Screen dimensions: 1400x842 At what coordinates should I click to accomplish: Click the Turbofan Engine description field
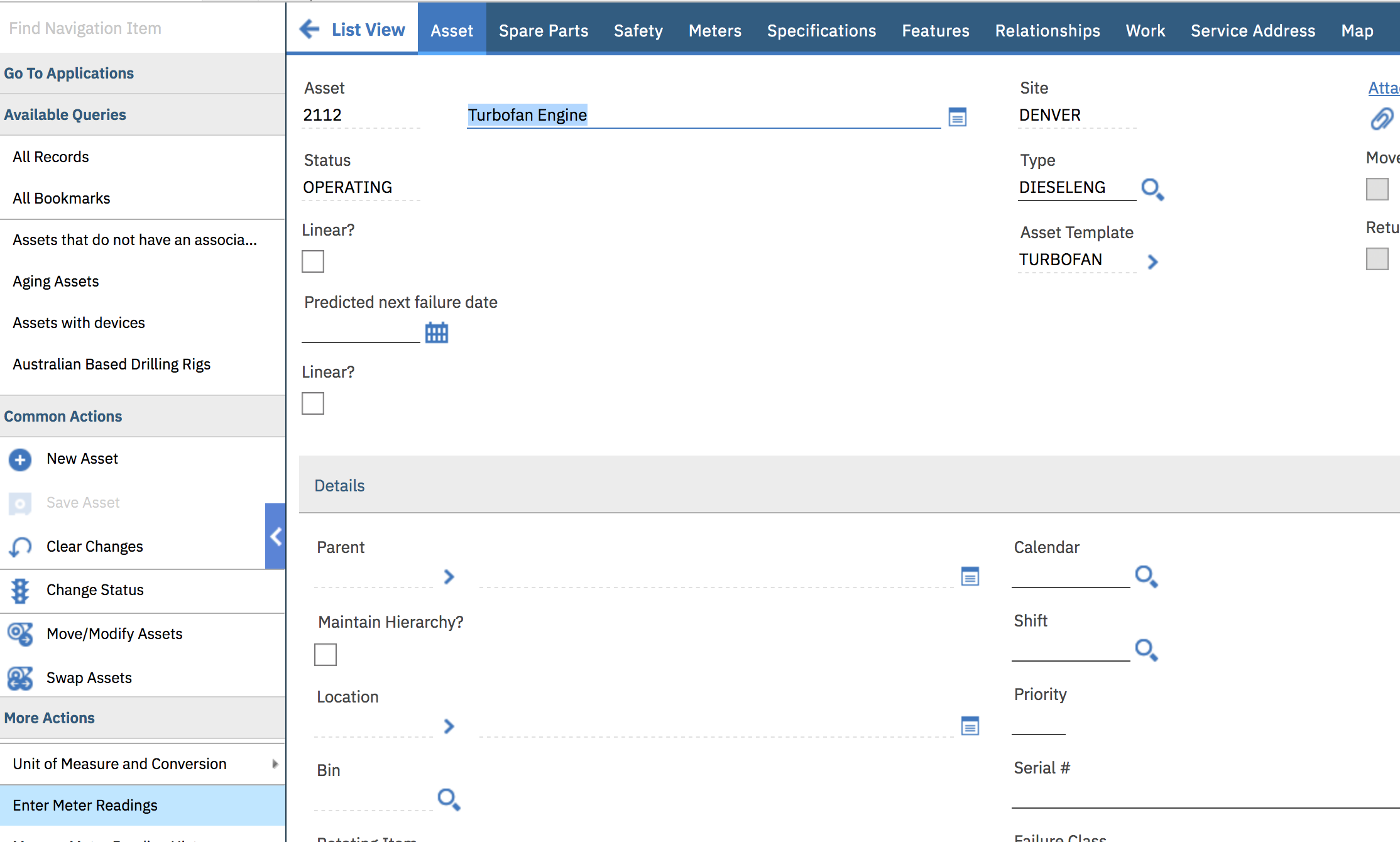pyautogui.click(x=704, y=116)
